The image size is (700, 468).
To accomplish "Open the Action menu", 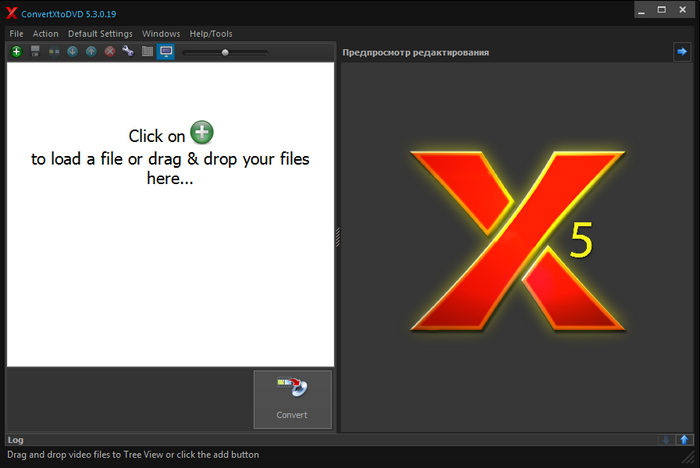I will click(x=46, y=34).
